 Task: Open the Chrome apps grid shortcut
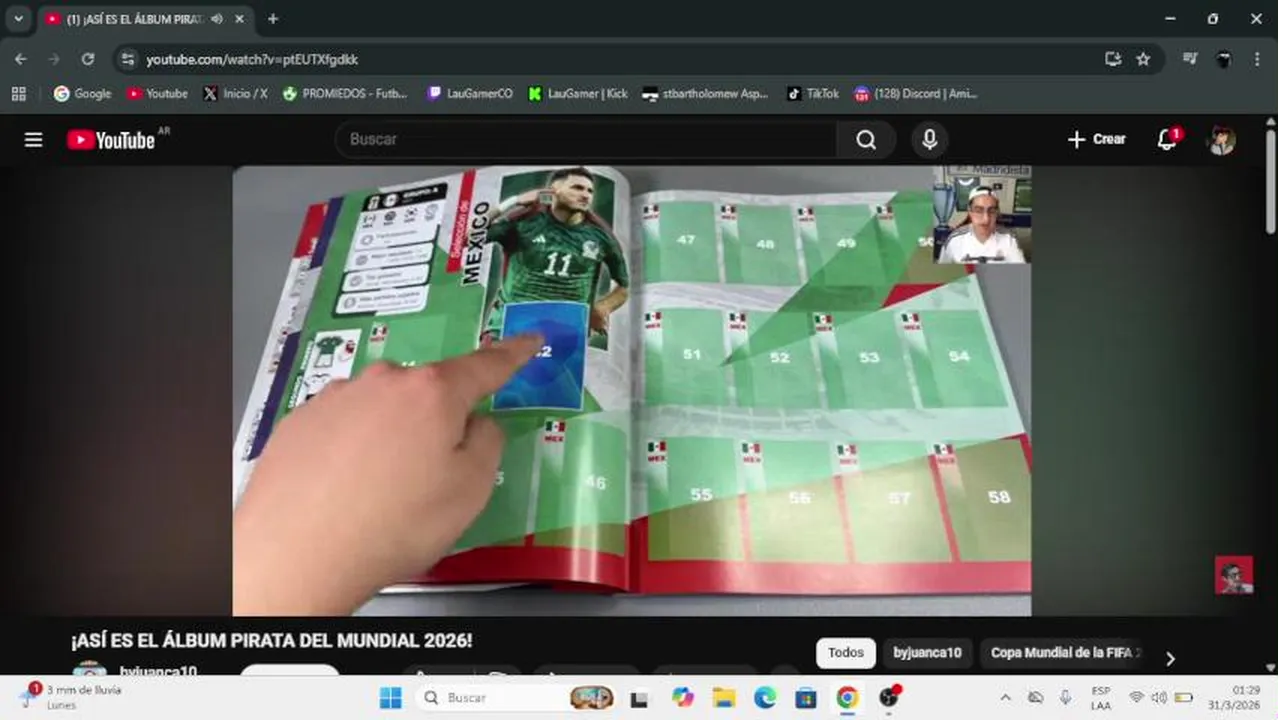[18, 93]
